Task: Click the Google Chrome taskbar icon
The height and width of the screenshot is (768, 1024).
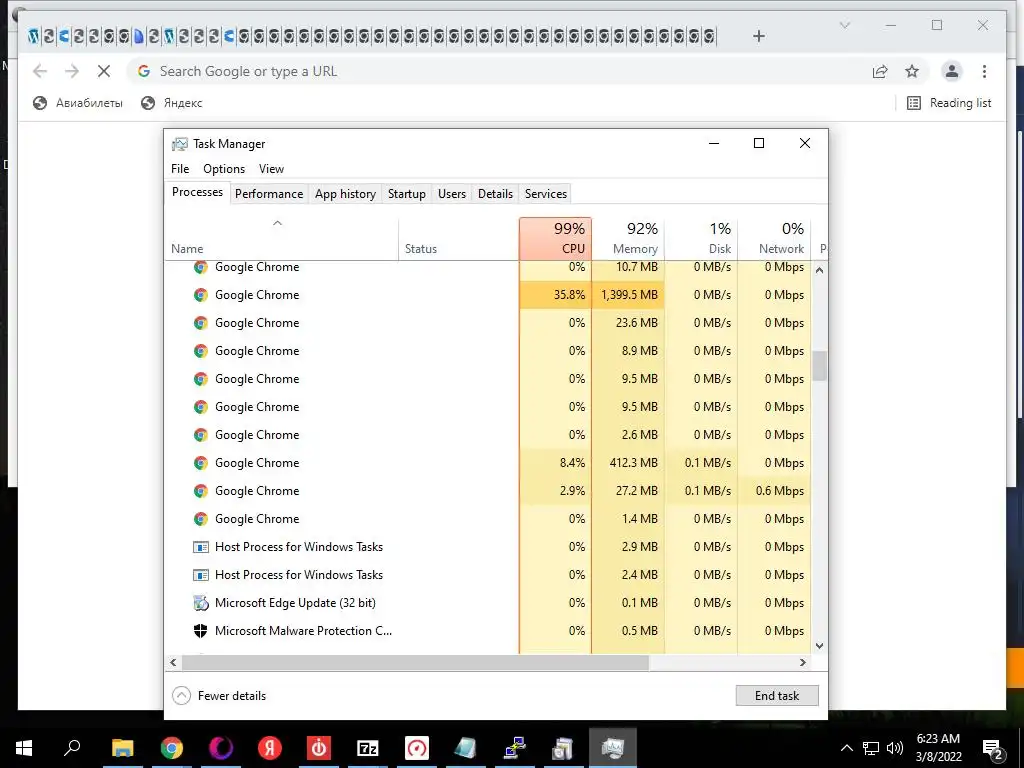Action: pyautogui.click(x=172, y=748)
